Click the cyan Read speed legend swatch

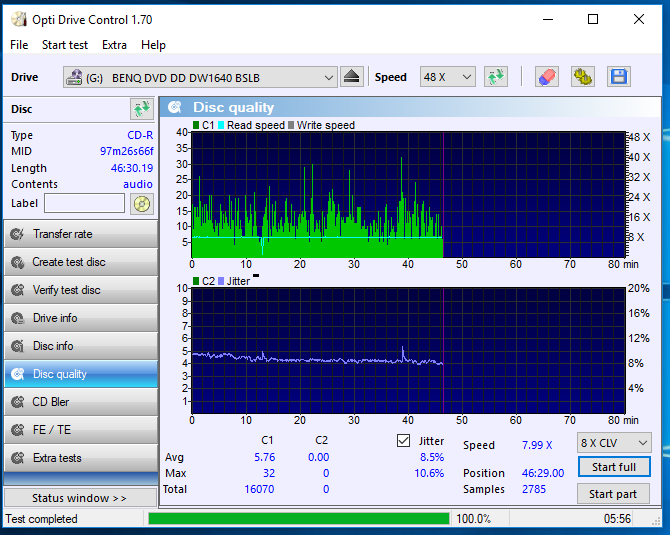[x=221, y=125]
